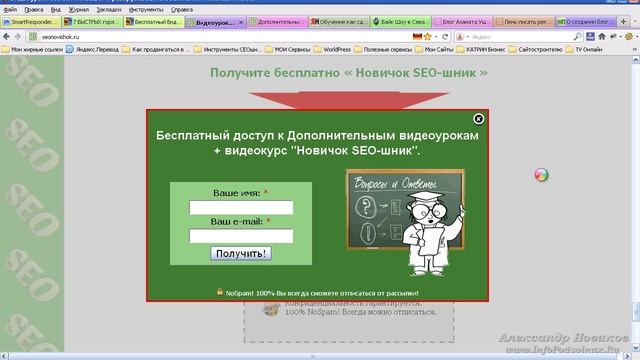Switch to the Обучение как сд tab
Image resolution: width=640 pixels, height=360 pixels.
339,22
